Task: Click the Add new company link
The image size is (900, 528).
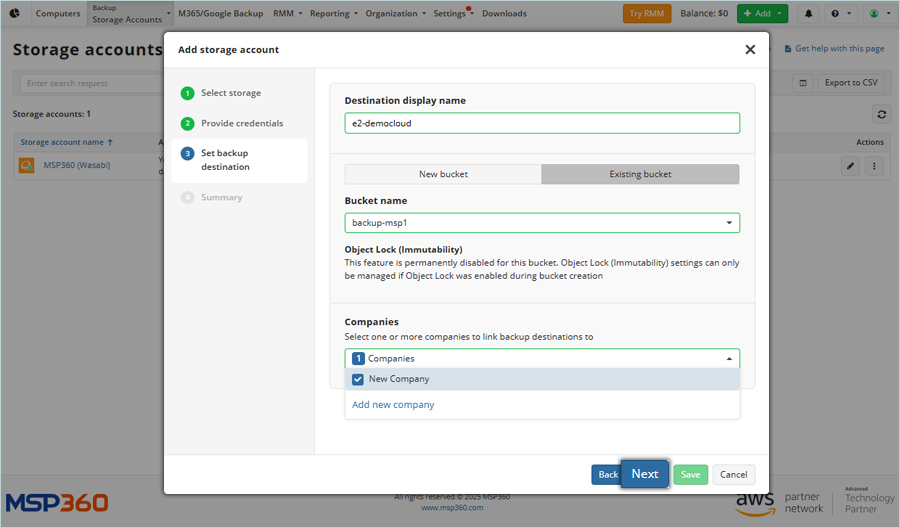Action: point(393,405)
